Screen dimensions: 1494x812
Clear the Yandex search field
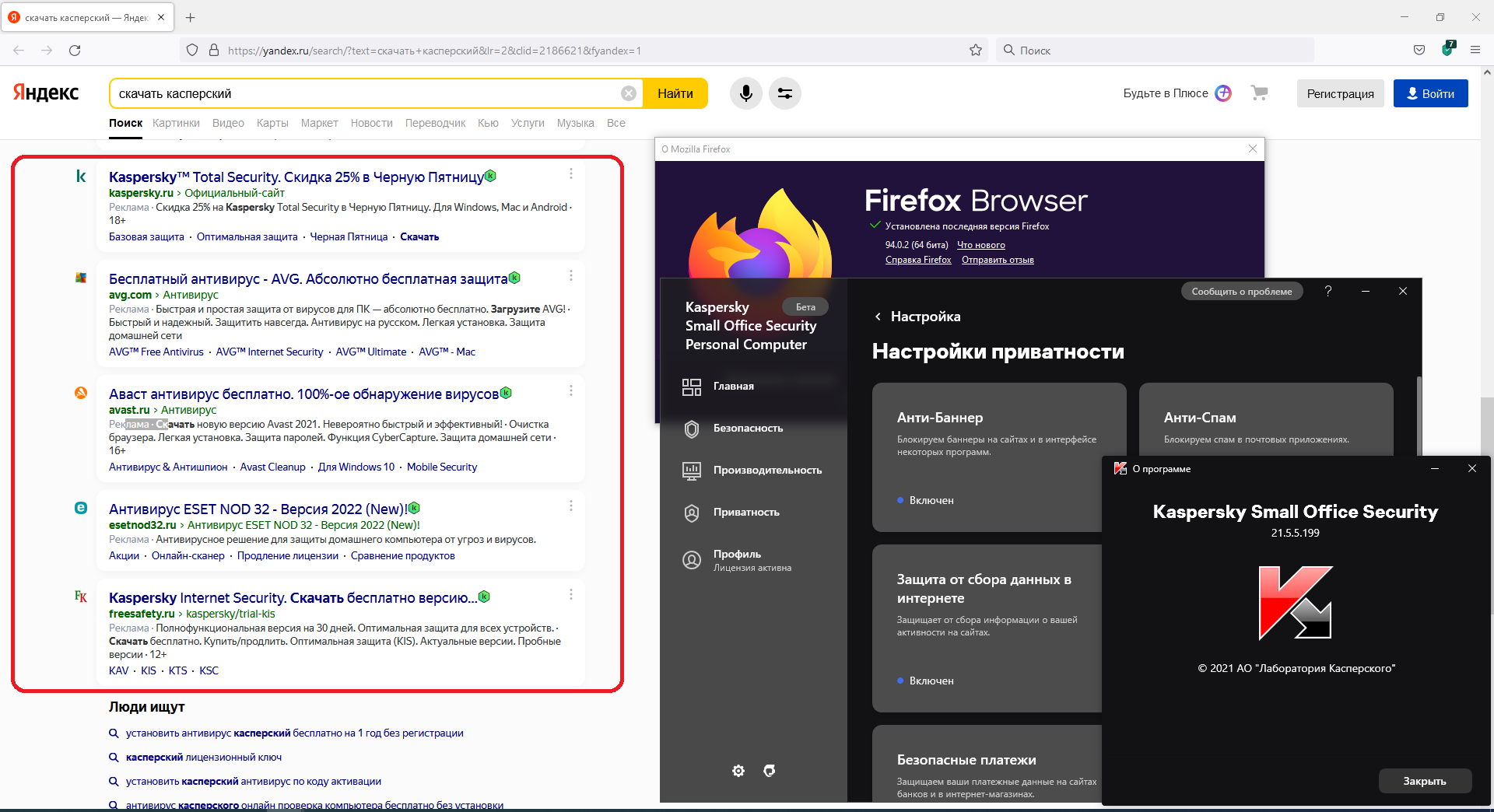[629, 93]
